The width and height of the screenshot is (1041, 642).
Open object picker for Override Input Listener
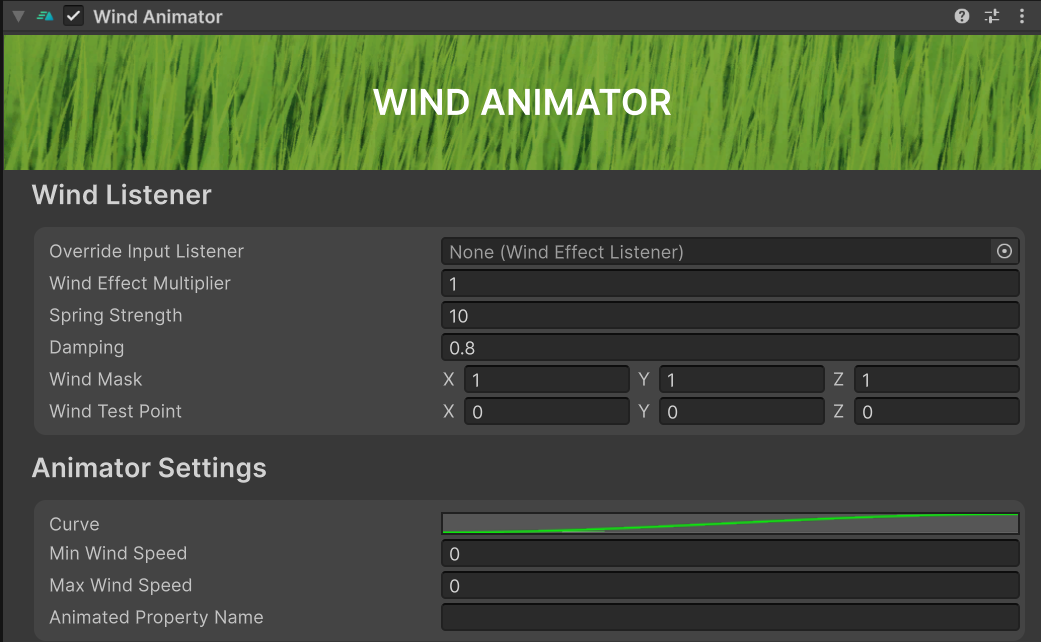tap(1004, 252)
